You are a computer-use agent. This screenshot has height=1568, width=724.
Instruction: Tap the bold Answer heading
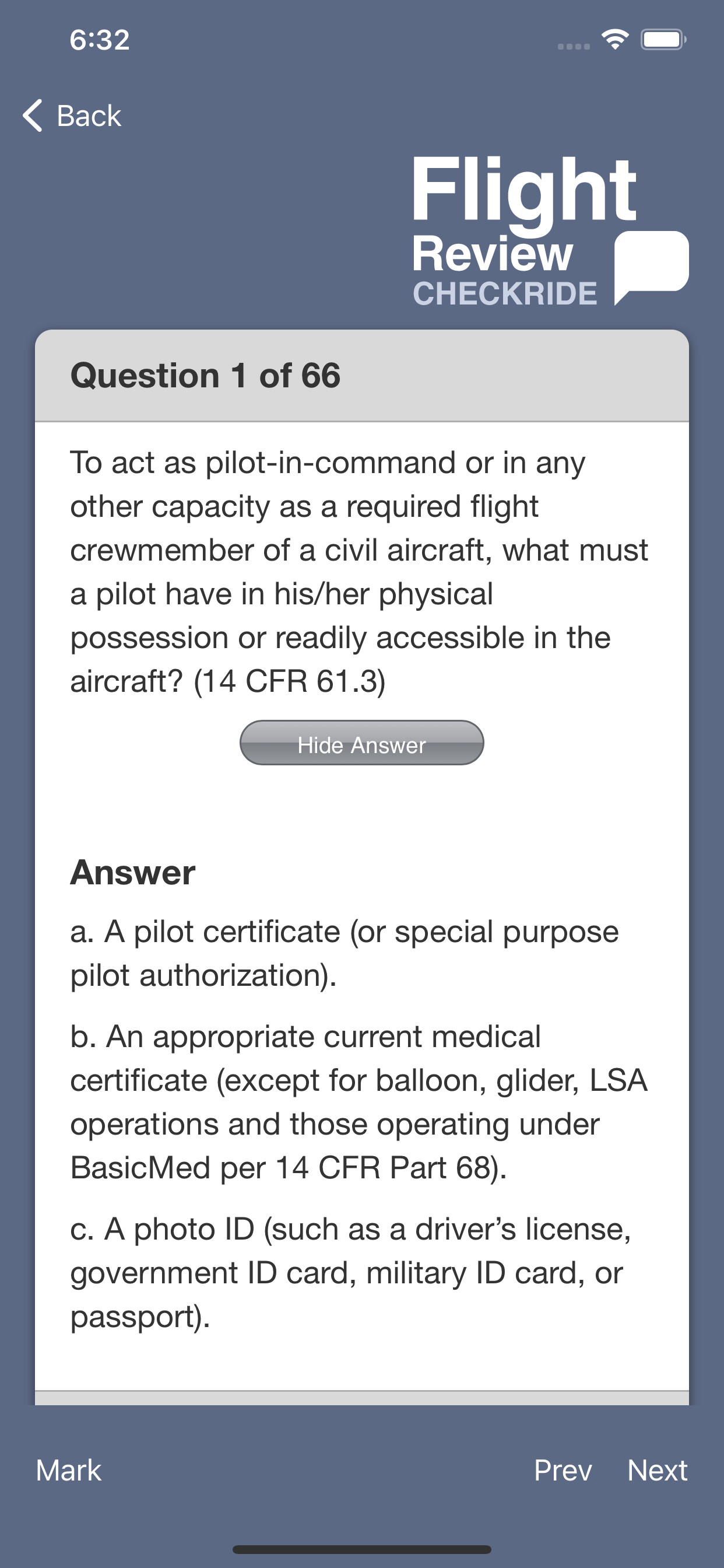pyautogui.click(x=133, y=872)
